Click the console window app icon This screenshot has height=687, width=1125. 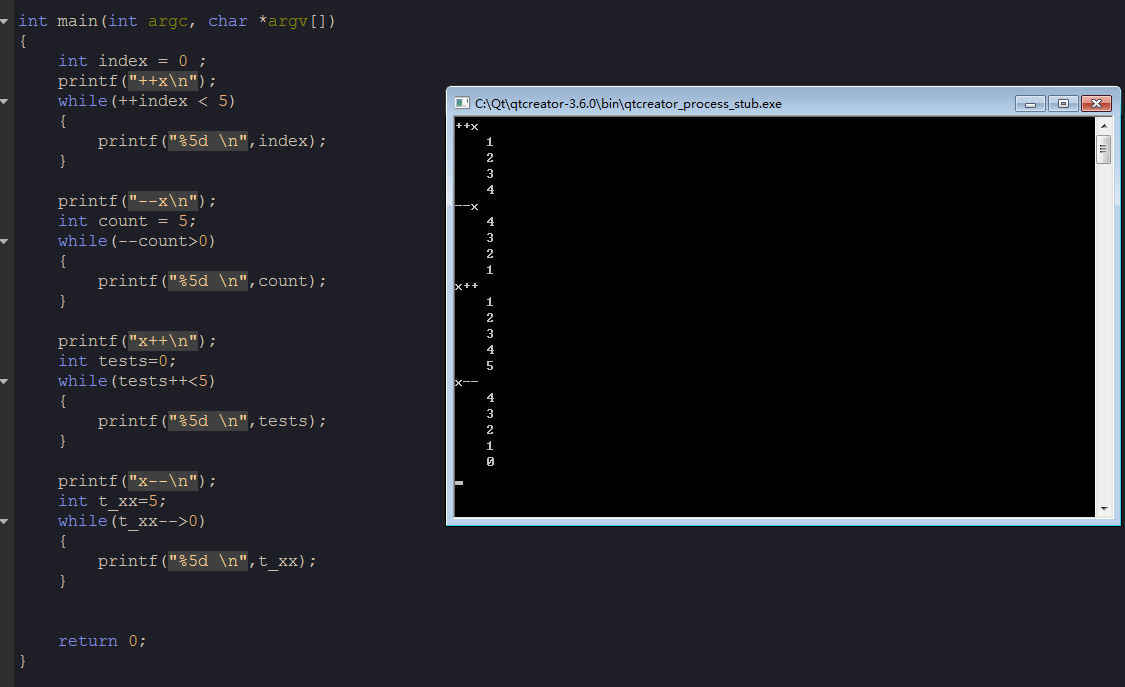462,103
